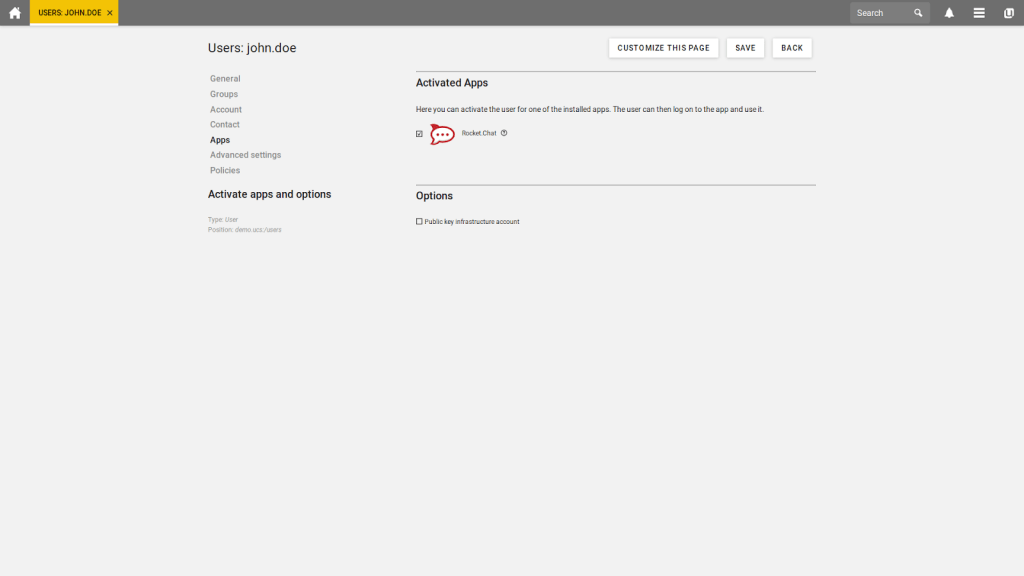This screenshot has height=576, width=1024.
Task: Open the Account section
Action: (226, 110)
